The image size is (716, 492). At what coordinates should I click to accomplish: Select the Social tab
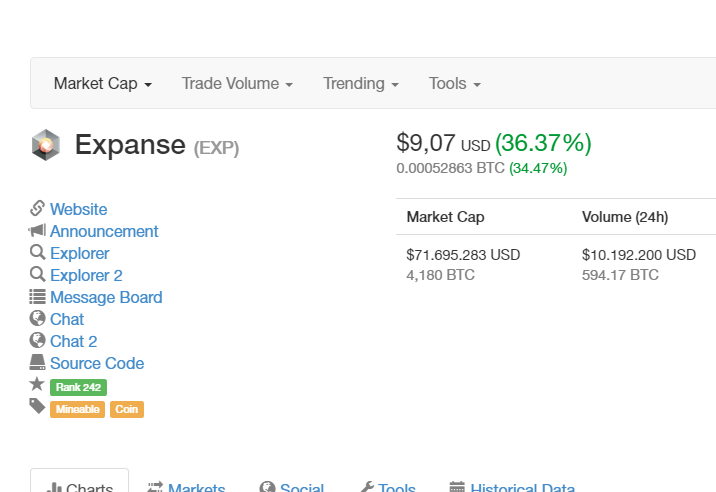click(x=292, y=488)
